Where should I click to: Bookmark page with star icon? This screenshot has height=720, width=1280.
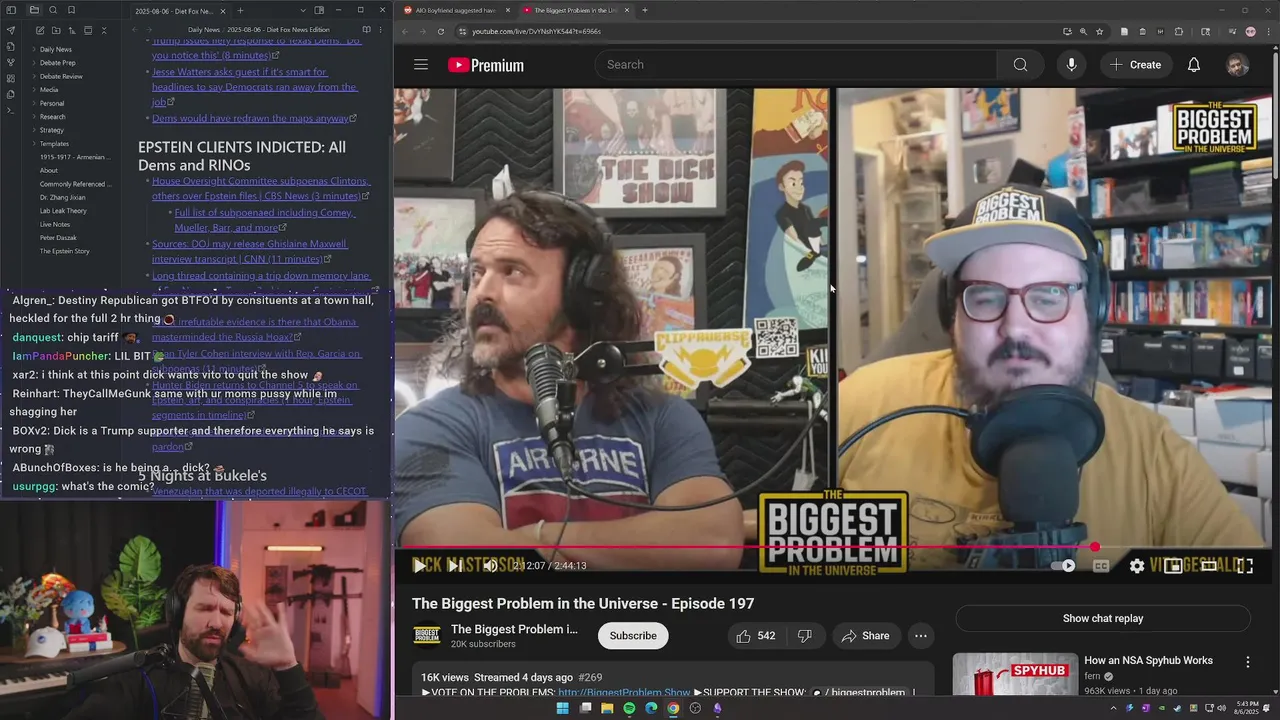pyautogui.click(x=1101, y=31)
